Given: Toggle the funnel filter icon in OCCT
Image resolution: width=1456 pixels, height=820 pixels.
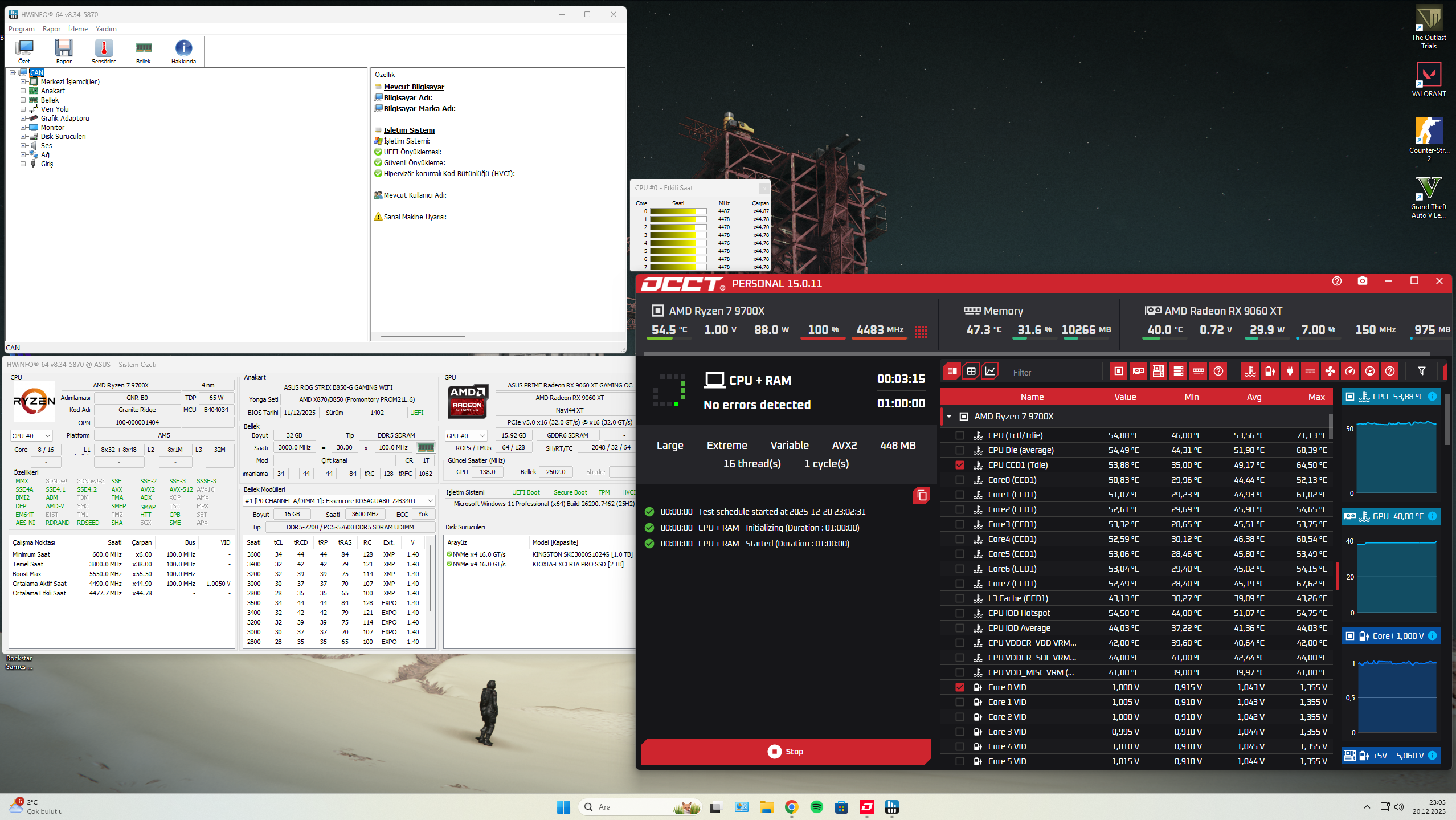Looking at the screenshot, I should click(1422, 372).
